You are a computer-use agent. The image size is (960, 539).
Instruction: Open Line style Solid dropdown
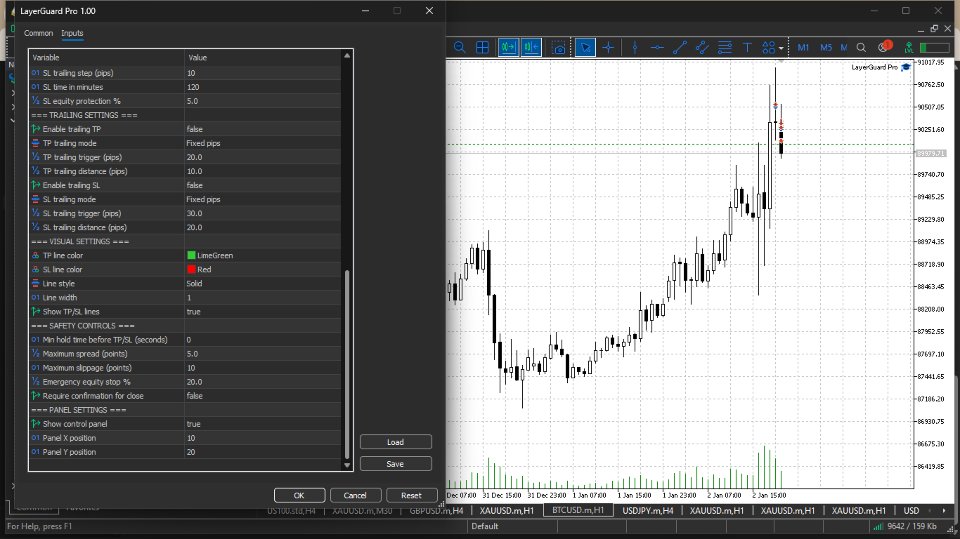(x=263, y=284)
